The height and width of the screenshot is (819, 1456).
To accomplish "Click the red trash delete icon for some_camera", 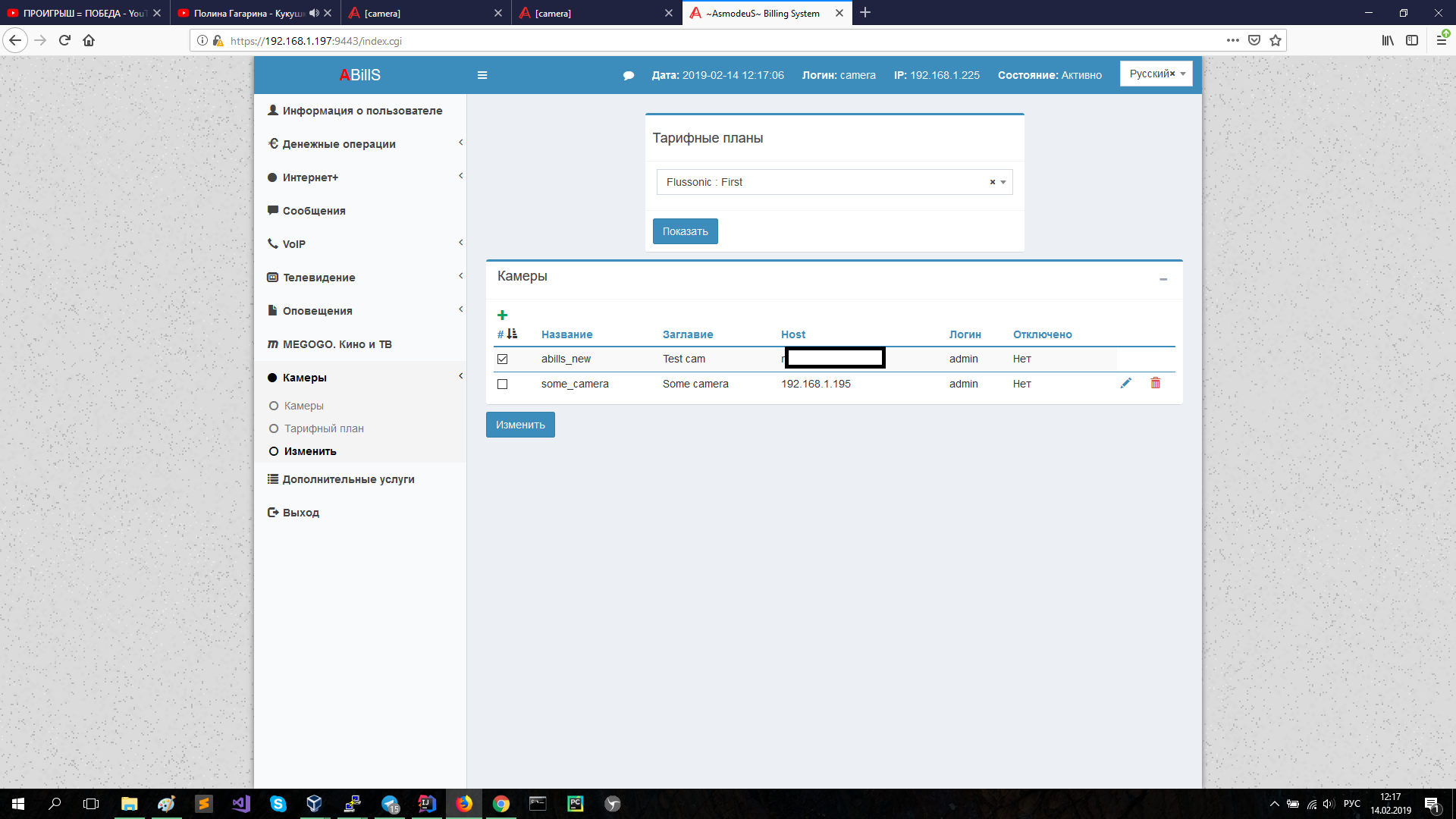I will (1156, 384).
